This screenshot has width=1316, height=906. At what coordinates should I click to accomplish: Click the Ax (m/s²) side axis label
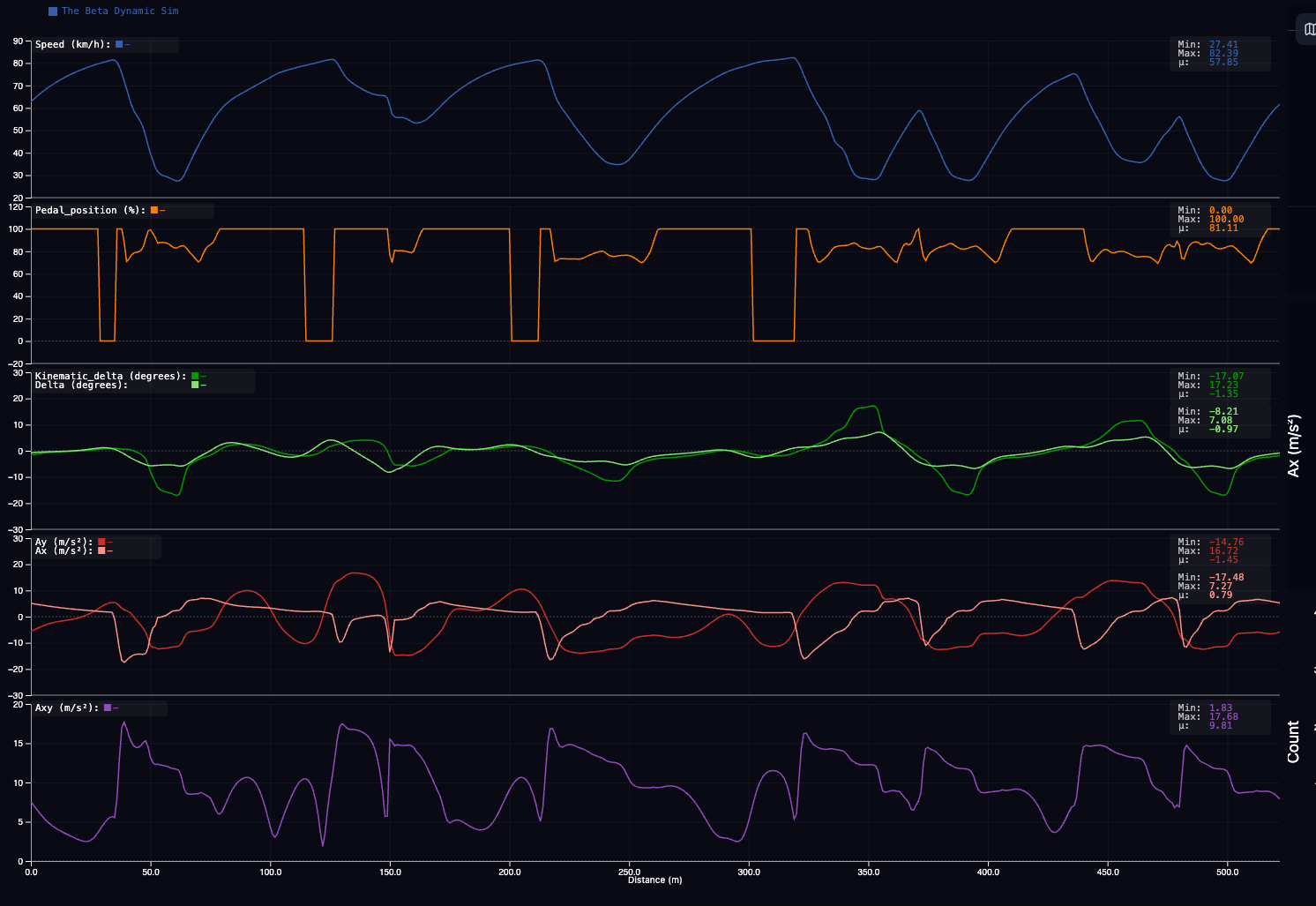1294,446
